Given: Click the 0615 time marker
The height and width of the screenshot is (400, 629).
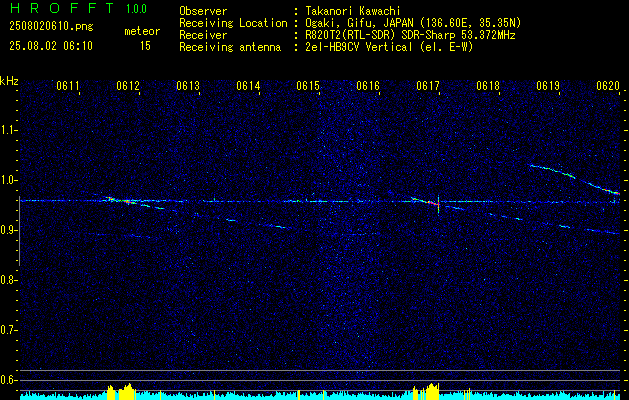Looking at the screenshot, I should click(x=308, y=85).
